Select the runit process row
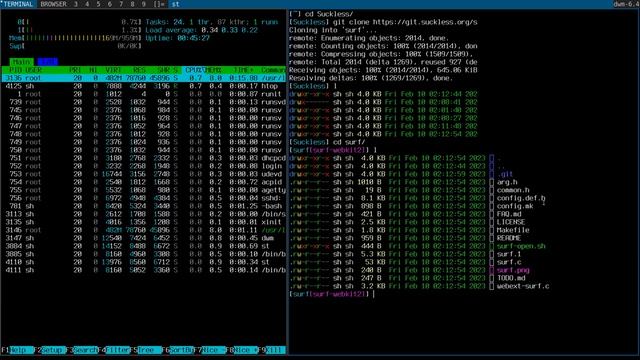Screen dimensions: 640x360 tap(143, 94)
